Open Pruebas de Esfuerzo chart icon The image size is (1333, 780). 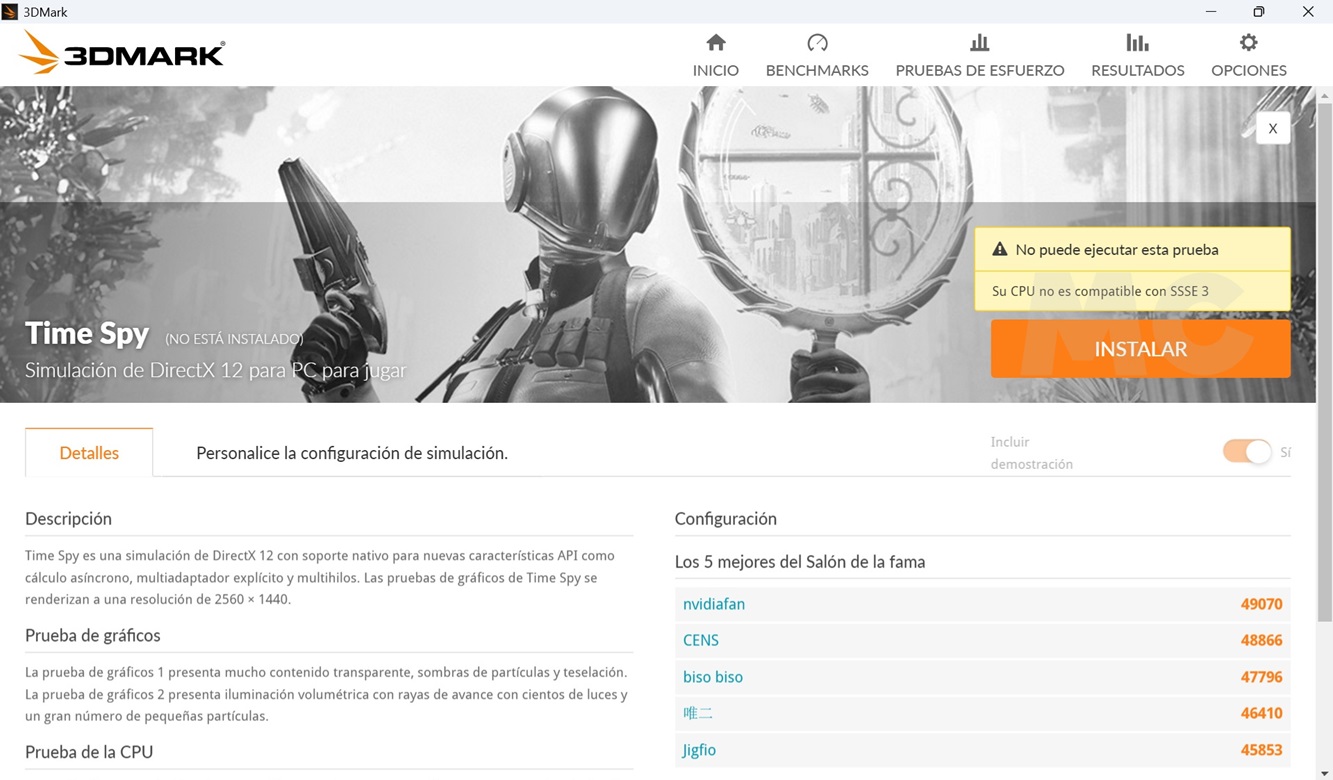979,43
